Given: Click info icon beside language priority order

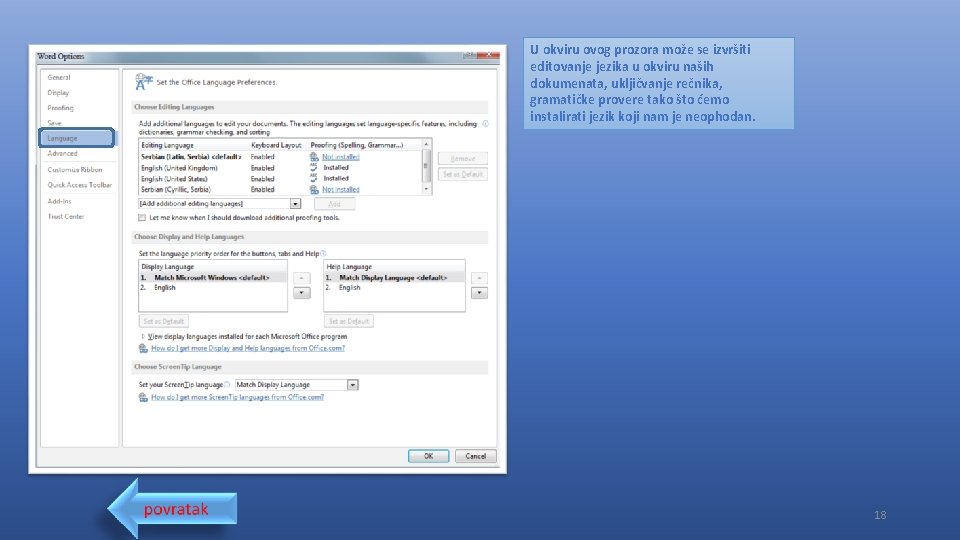Looking at the screenshot, I should (323, 253).
